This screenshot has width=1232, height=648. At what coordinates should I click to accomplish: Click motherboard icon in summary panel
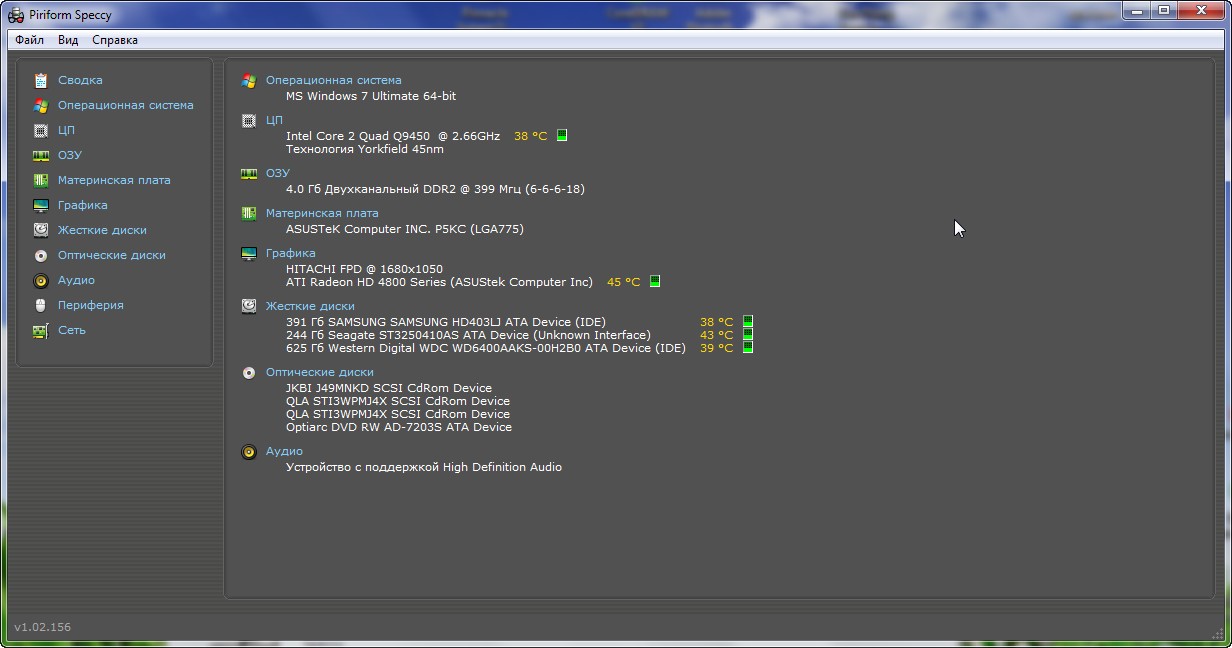coord(249,213)
